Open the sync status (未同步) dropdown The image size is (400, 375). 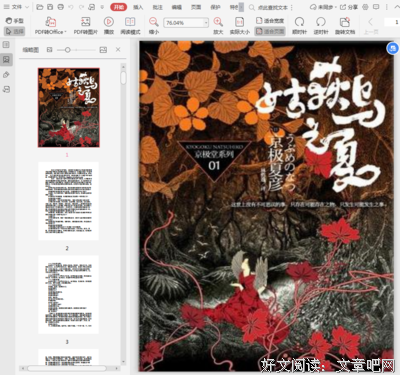coord(323,7)
